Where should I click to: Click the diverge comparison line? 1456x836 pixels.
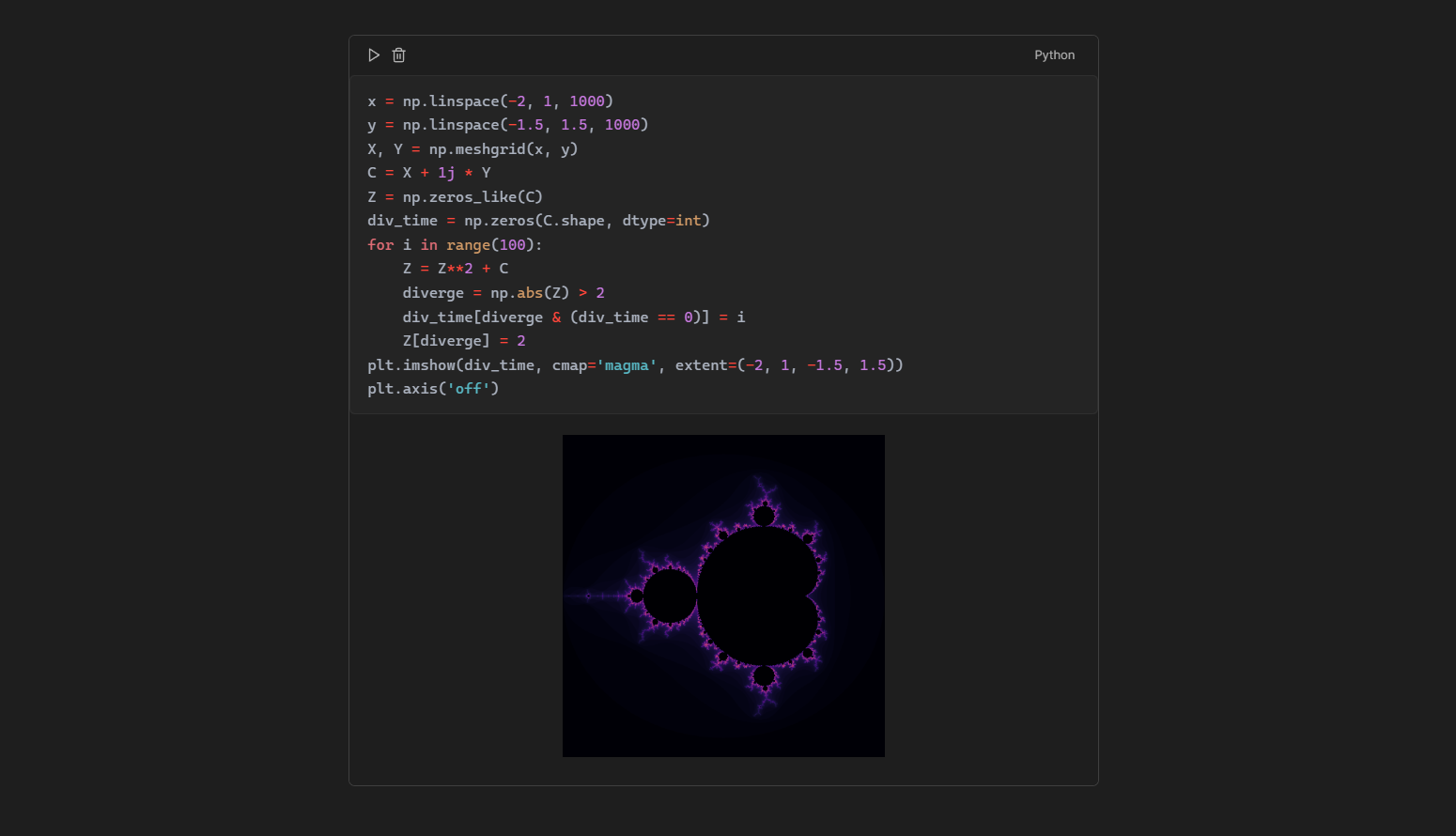coord(503,292)
